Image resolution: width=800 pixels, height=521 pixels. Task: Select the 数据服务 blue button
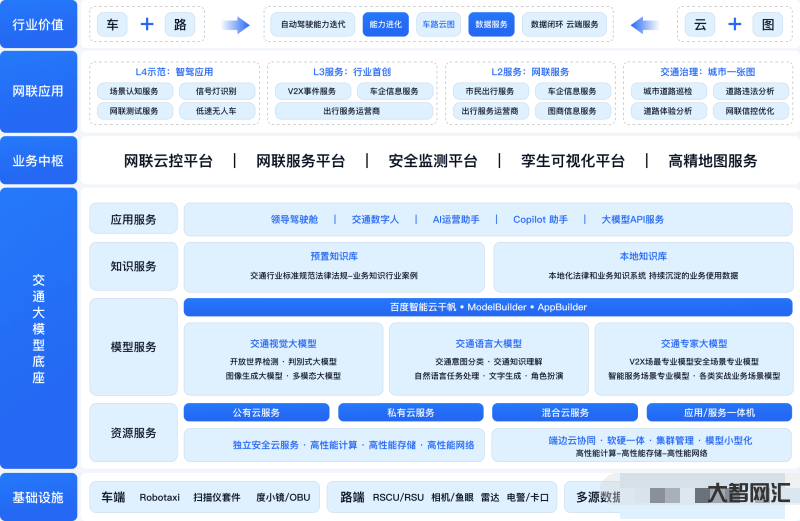point(491,24)
